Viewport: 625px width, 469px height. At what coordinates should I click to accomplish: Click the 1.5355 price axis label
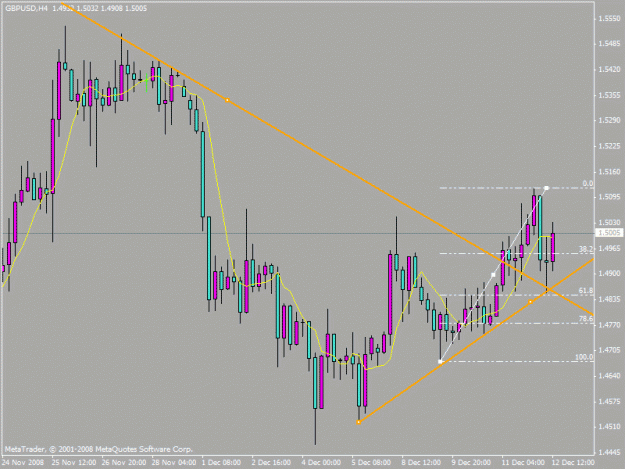[609, 95]
